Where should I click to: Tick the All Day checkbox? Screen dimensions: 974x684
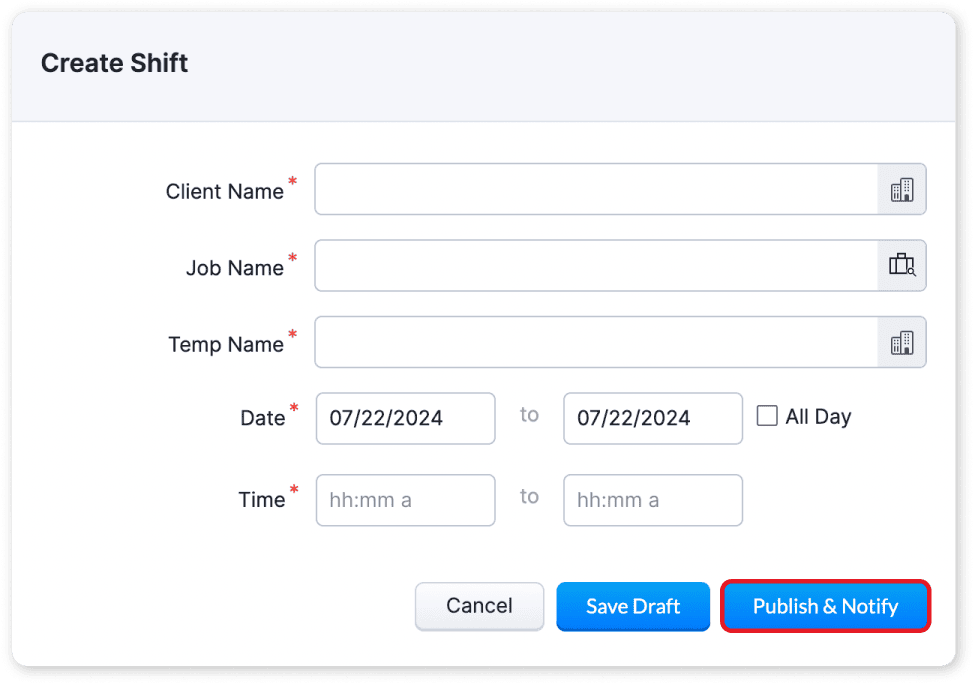(x=767, y=416)
